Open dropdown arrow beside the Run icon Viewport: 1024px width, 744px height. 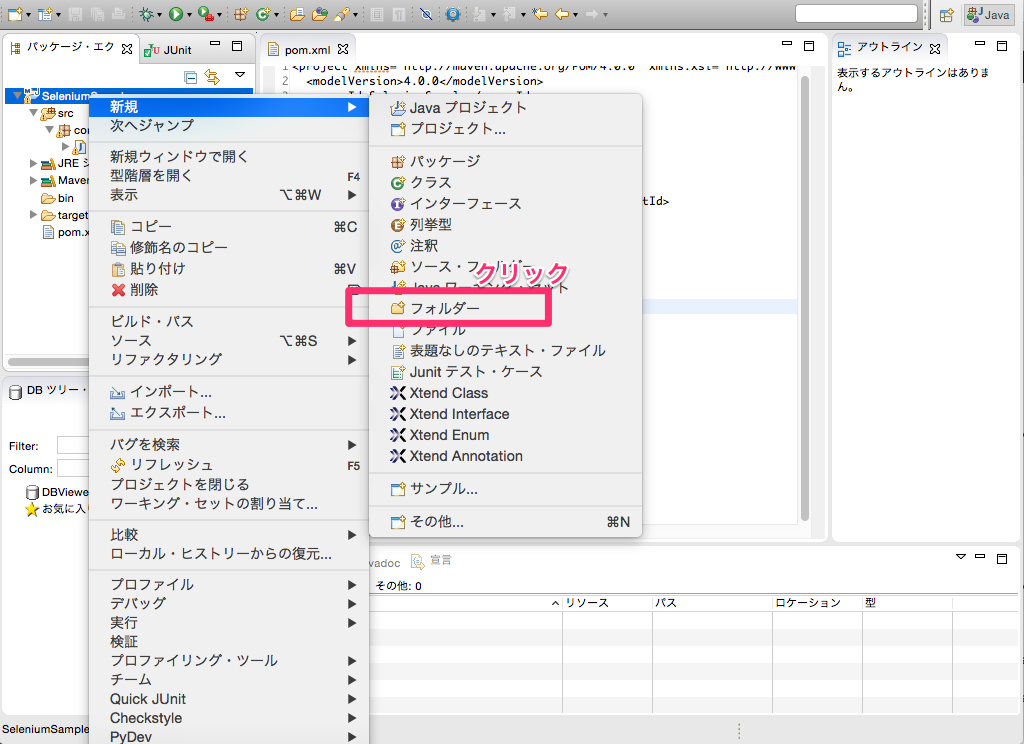(189, 14)
